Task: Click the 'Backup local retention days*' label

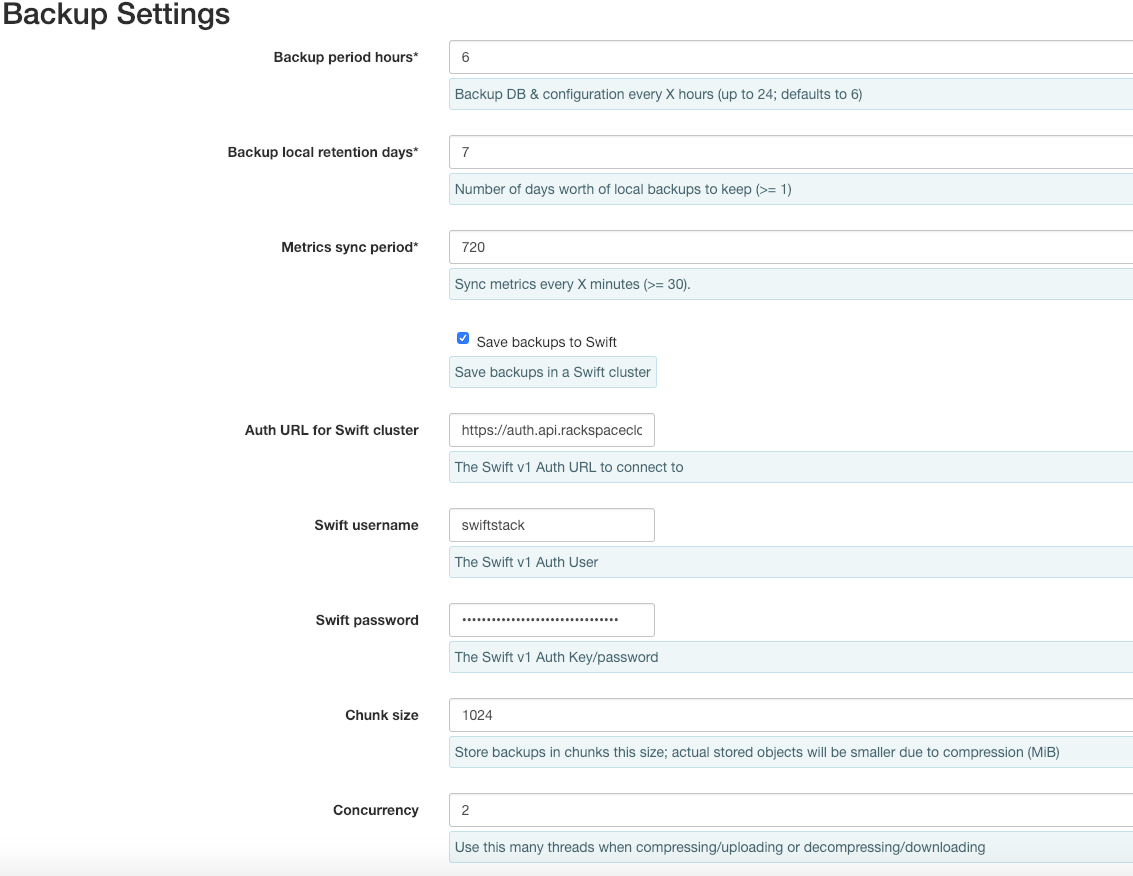Action: tap(323, 152)
